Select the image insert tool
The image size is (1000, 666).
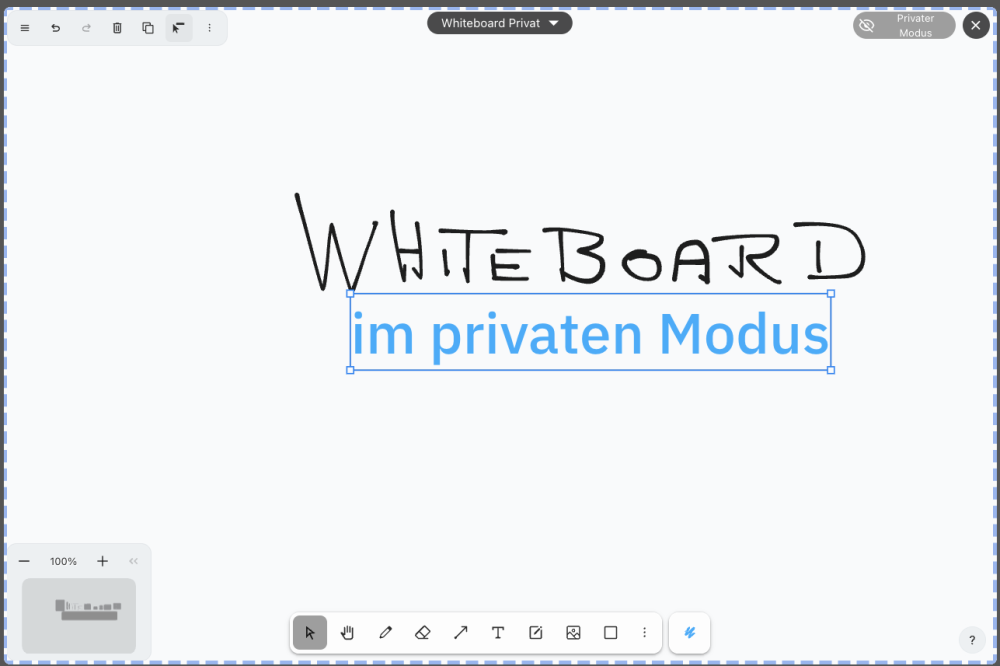click(x=573, y=633)
